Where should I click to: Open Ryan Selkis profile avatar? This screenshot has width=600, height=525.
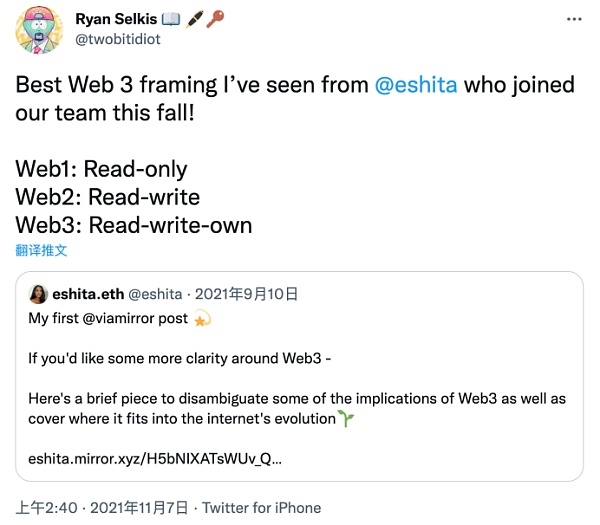coord(40,30)
